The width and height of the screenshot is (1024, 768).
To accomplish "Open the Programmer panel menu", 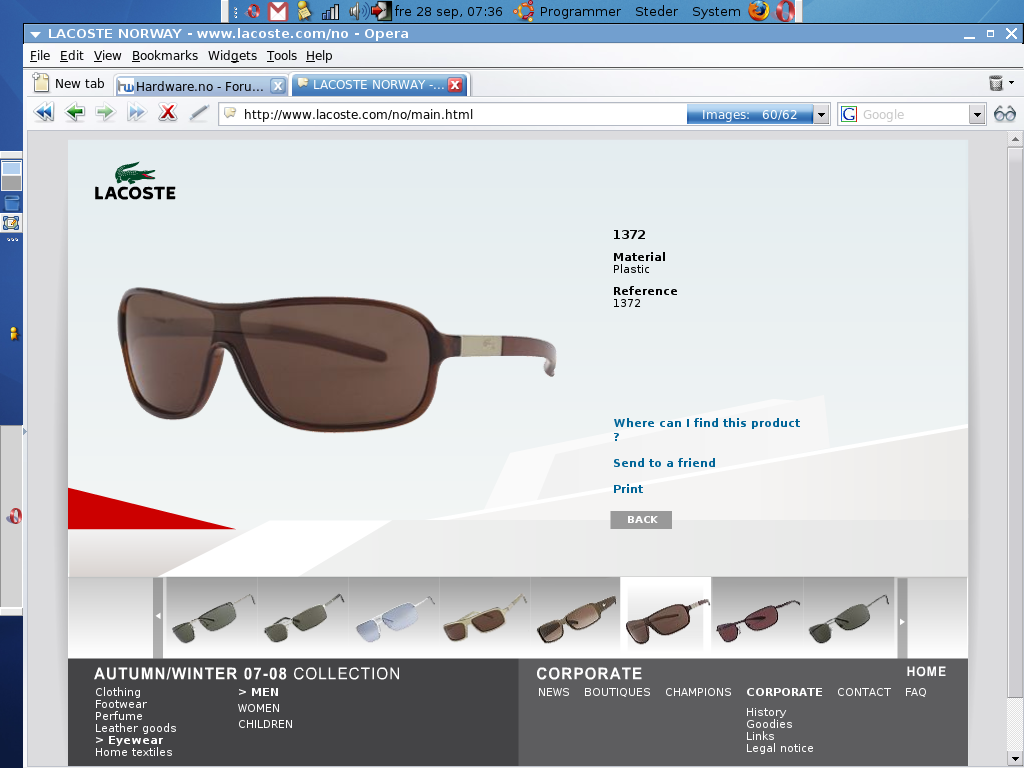I will click(x=580, y=12).
